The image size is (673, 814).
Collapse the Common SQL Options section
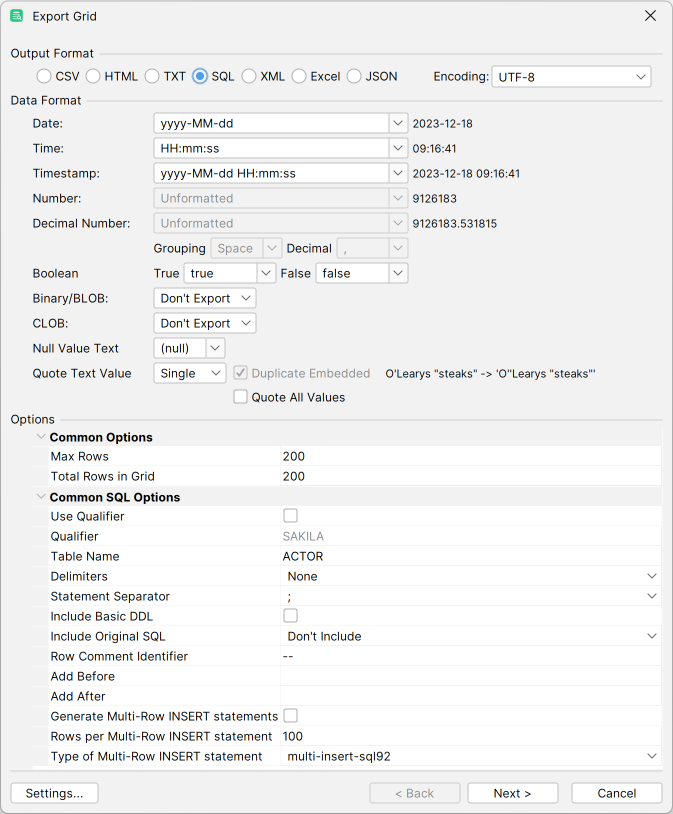[40, 496]
